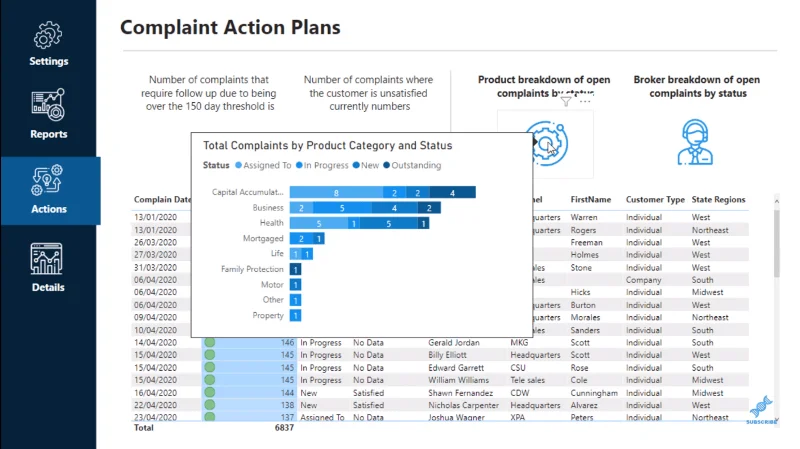
Task: Toggle the Assigned To legend item
Action: [x=263, y=165]
